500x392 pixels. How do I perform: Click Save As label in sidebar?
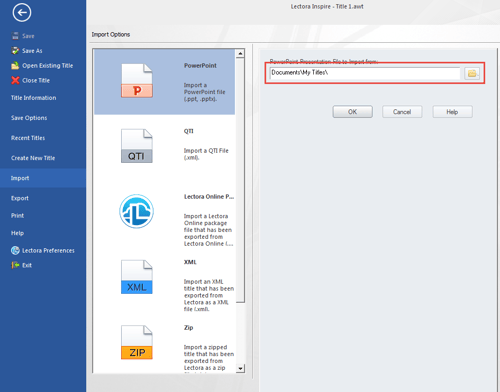pyautogui.click(x=32, y=51)
